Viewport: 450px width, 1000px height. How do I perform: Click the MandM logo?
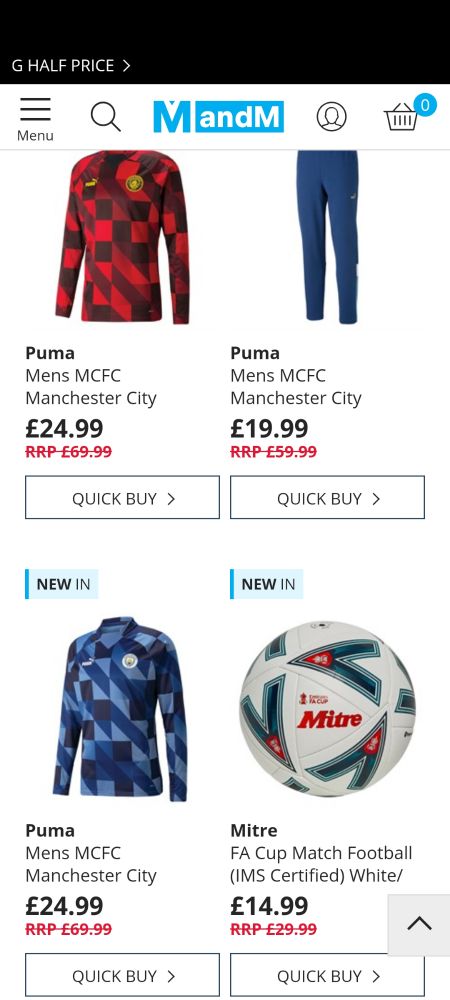click(218, 117)
